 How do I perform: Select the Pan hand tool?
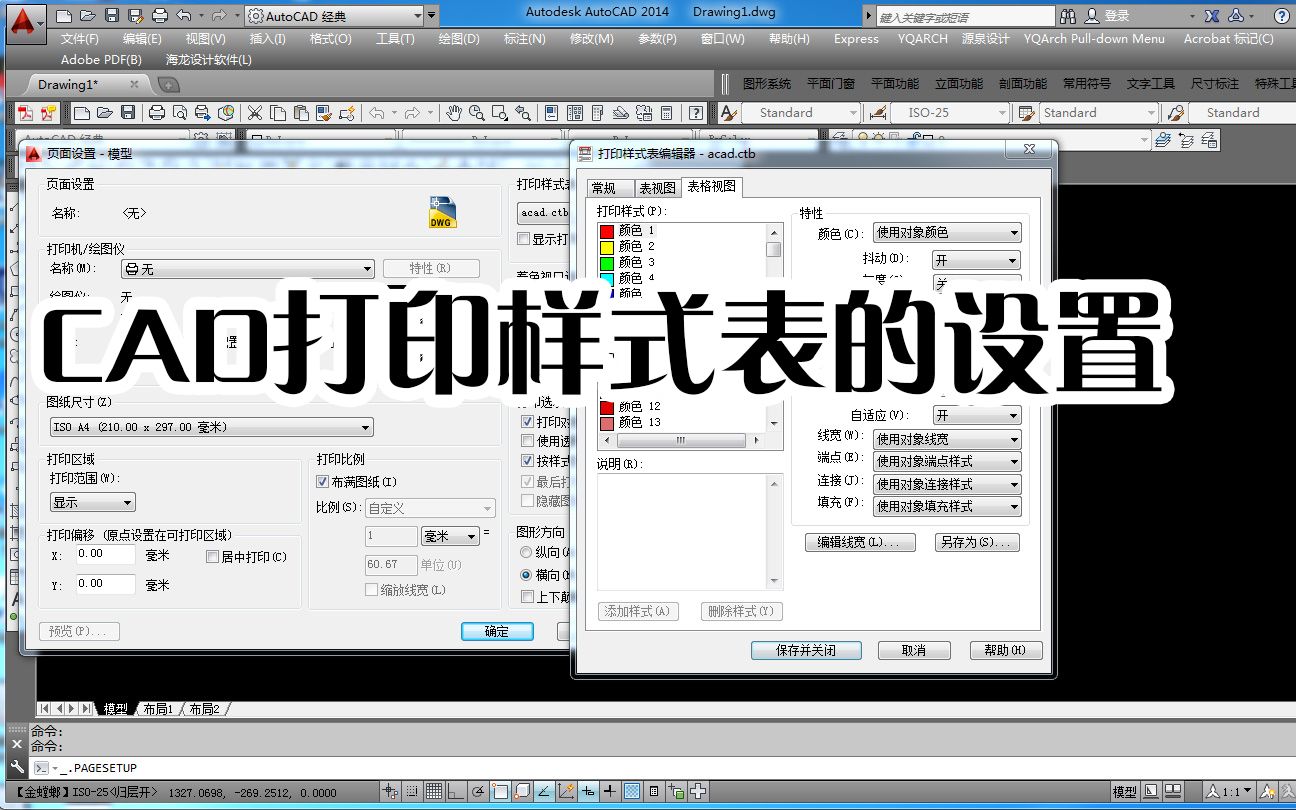coord(454,113)
